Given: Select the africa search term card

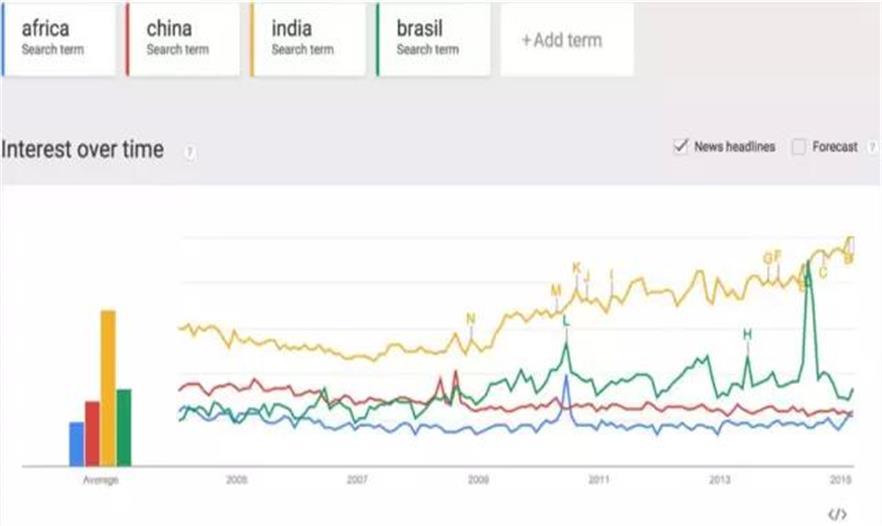Looking at the screenshot, I should pos(59,40).
